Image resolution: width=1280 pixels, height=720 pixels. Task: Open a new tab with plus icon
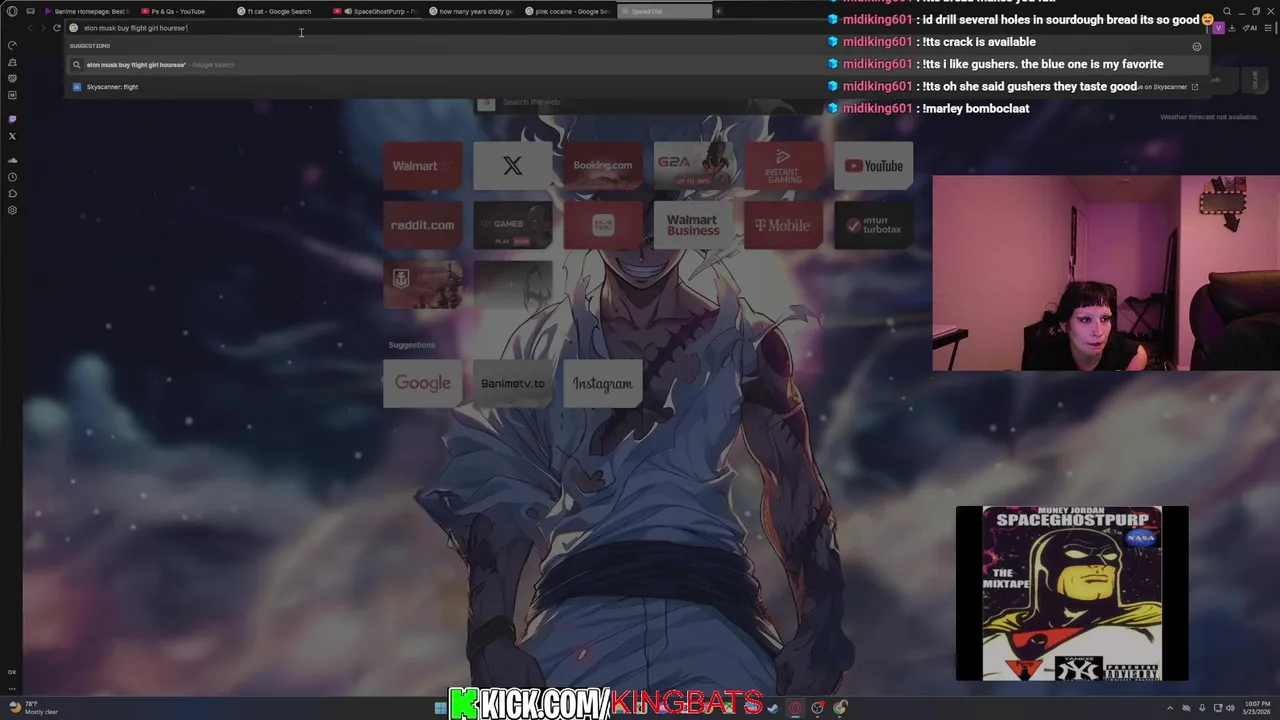[x=718, y=11]
